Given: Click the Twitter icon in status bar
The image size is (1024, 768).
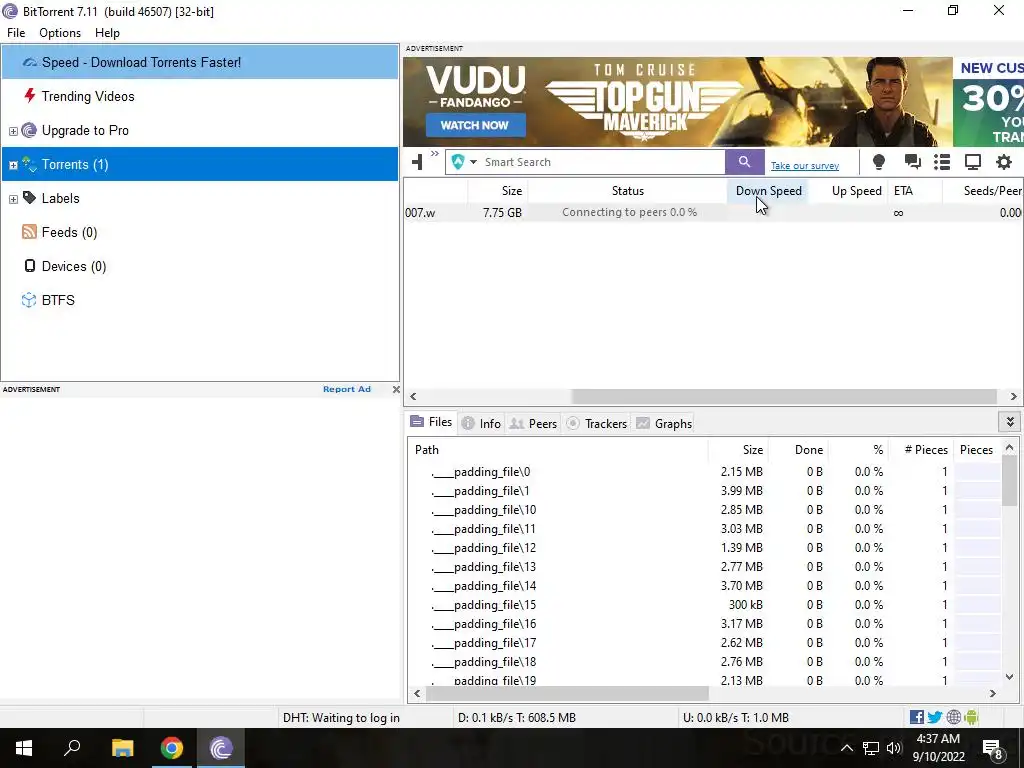Looking at the screenshot, I should point(935,717).
